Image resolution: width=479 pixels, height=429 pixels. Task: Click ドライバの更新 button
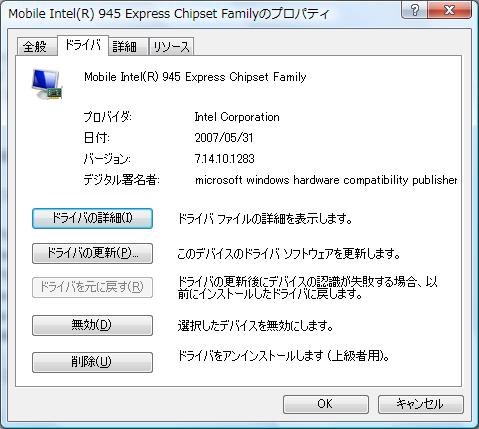click(x=92, y=253)
